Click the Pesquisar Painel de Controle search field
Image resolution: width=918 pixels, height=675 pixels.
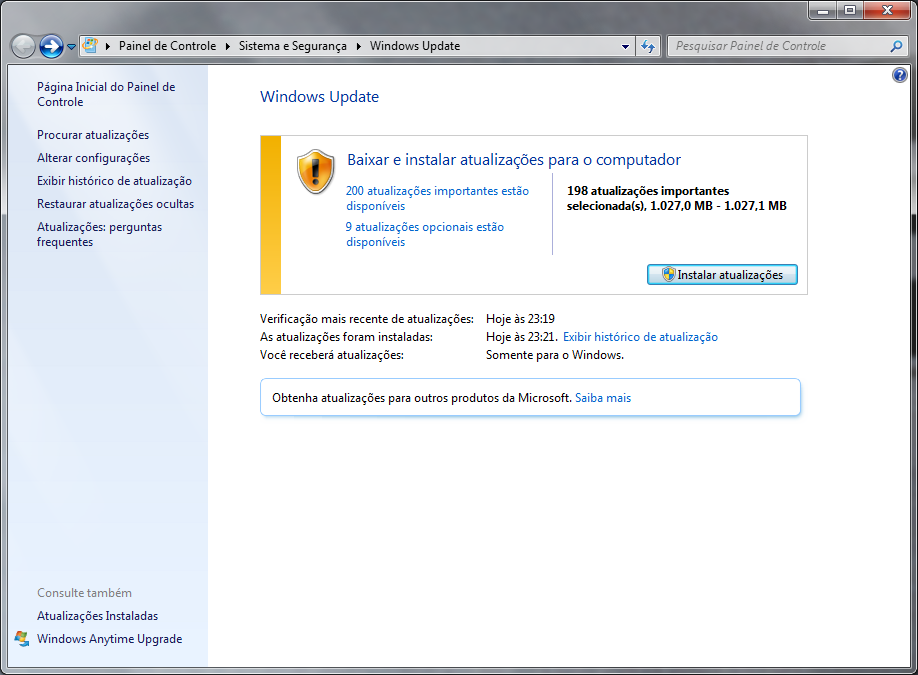coord(775,46)
